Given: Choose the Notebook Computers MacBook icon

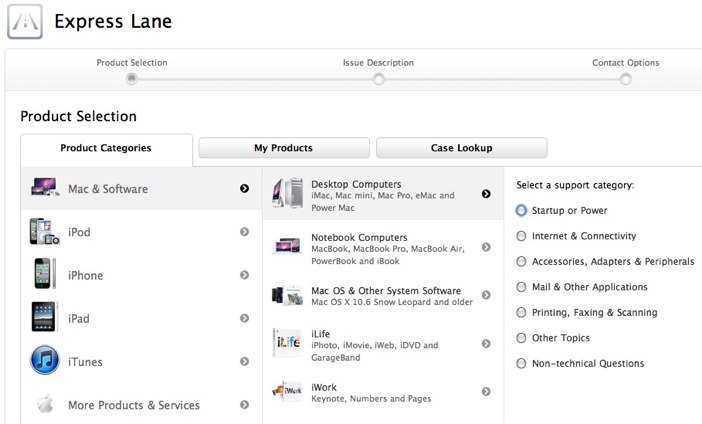Looking at the screenshot, I should [287, 247].
